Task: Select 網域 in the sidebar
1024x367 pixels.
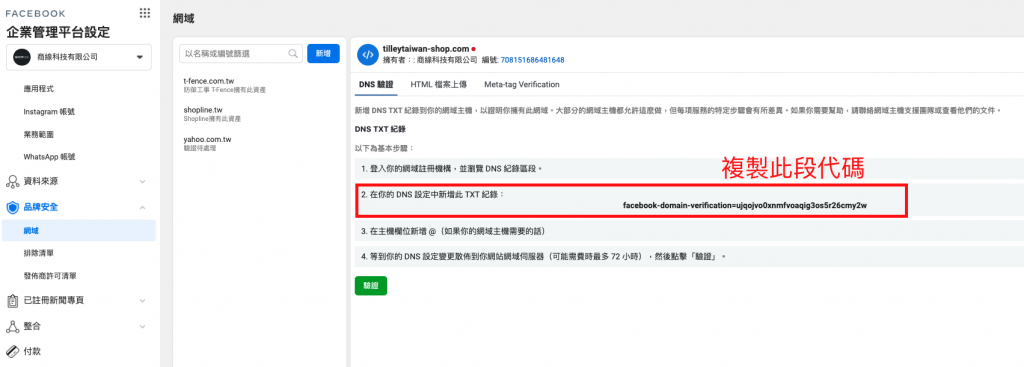Action: tap(78, 231)
